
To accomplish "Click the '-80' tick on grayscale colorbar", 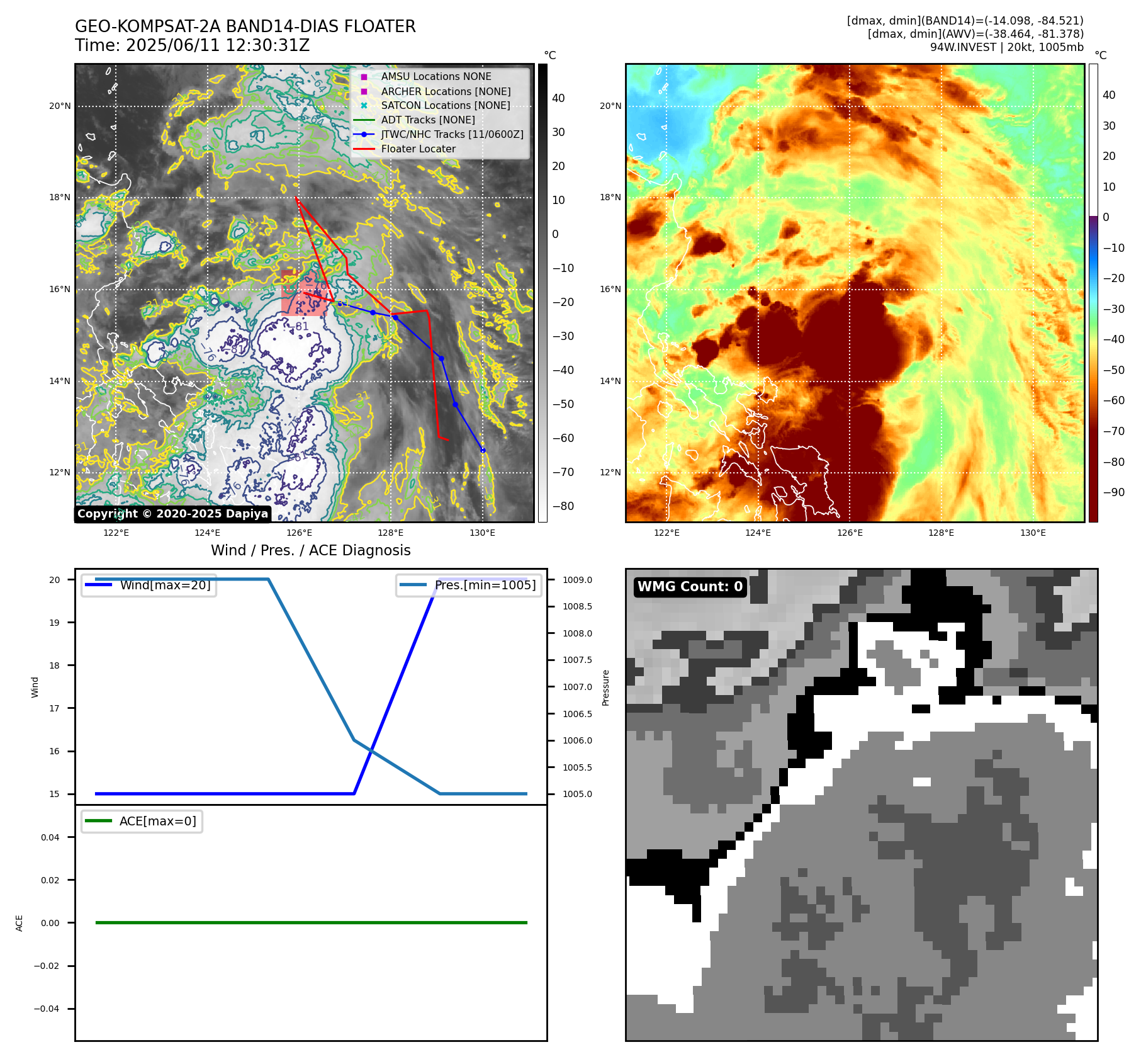I will 563,506.
